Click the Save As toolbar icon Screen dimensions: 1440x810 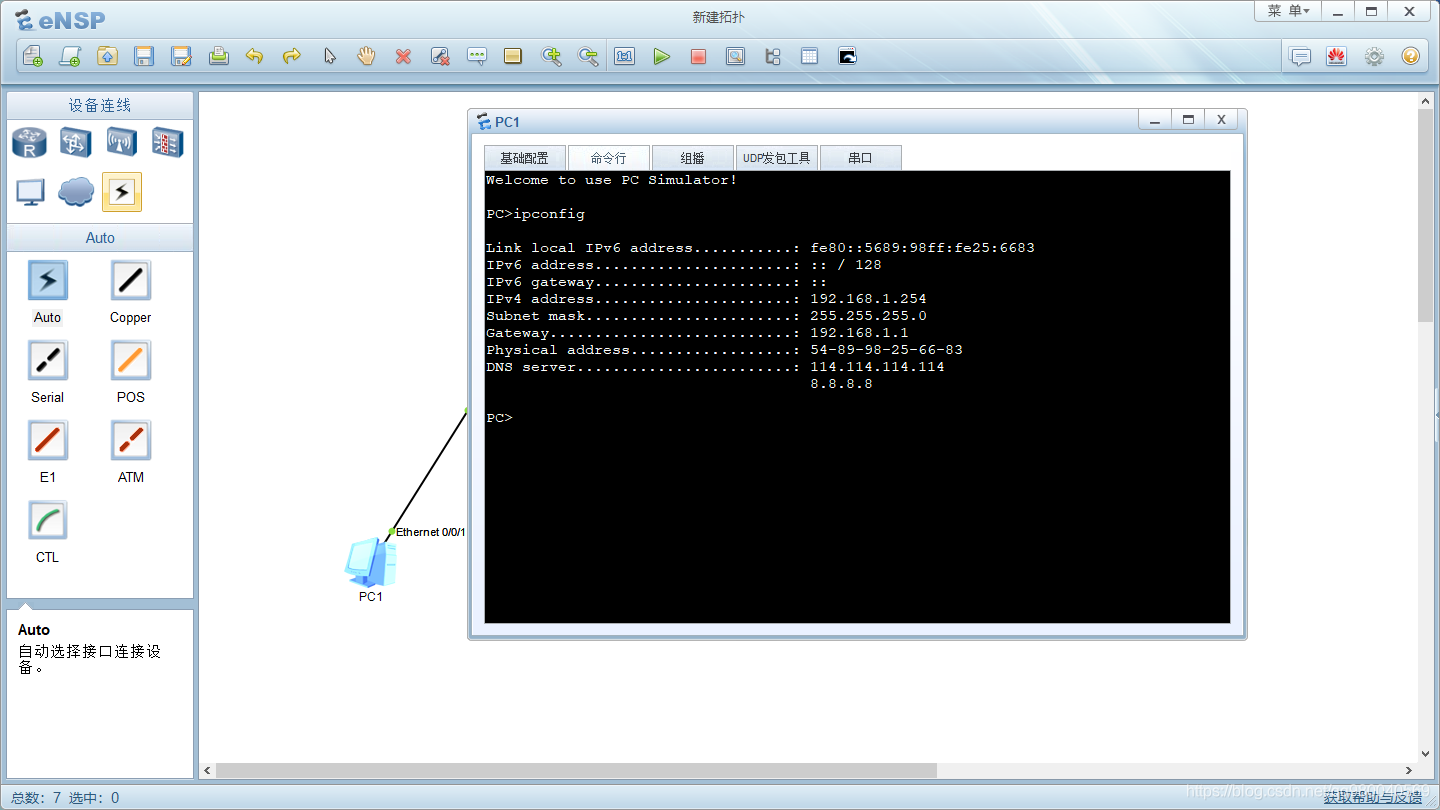[x=181, y=56]
